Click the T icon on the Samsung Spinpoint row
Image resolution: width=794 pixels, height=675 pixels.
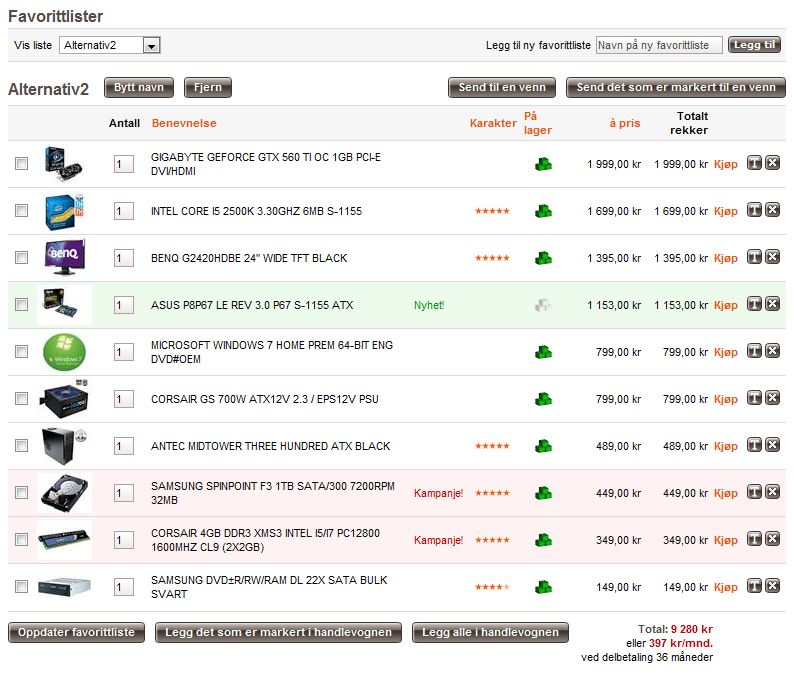755,492
